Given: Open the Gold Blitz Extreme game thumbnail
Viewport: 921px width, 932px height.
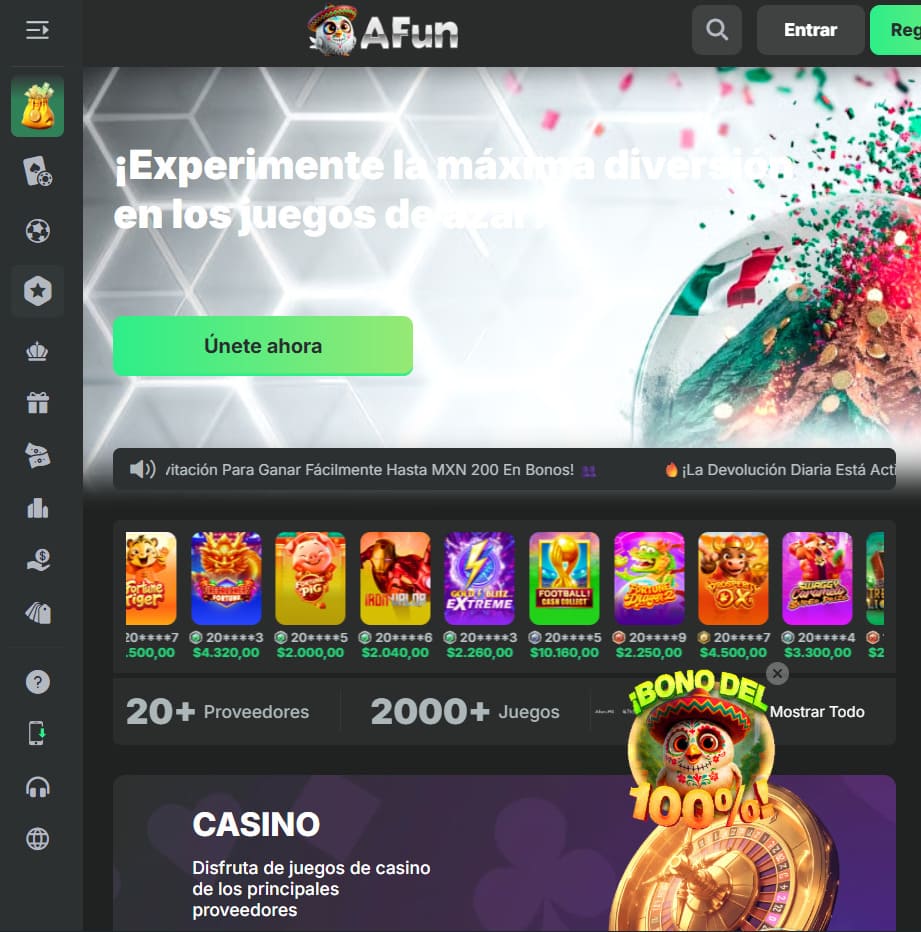Looking at the screenshot, I should (x=479, y=578).
